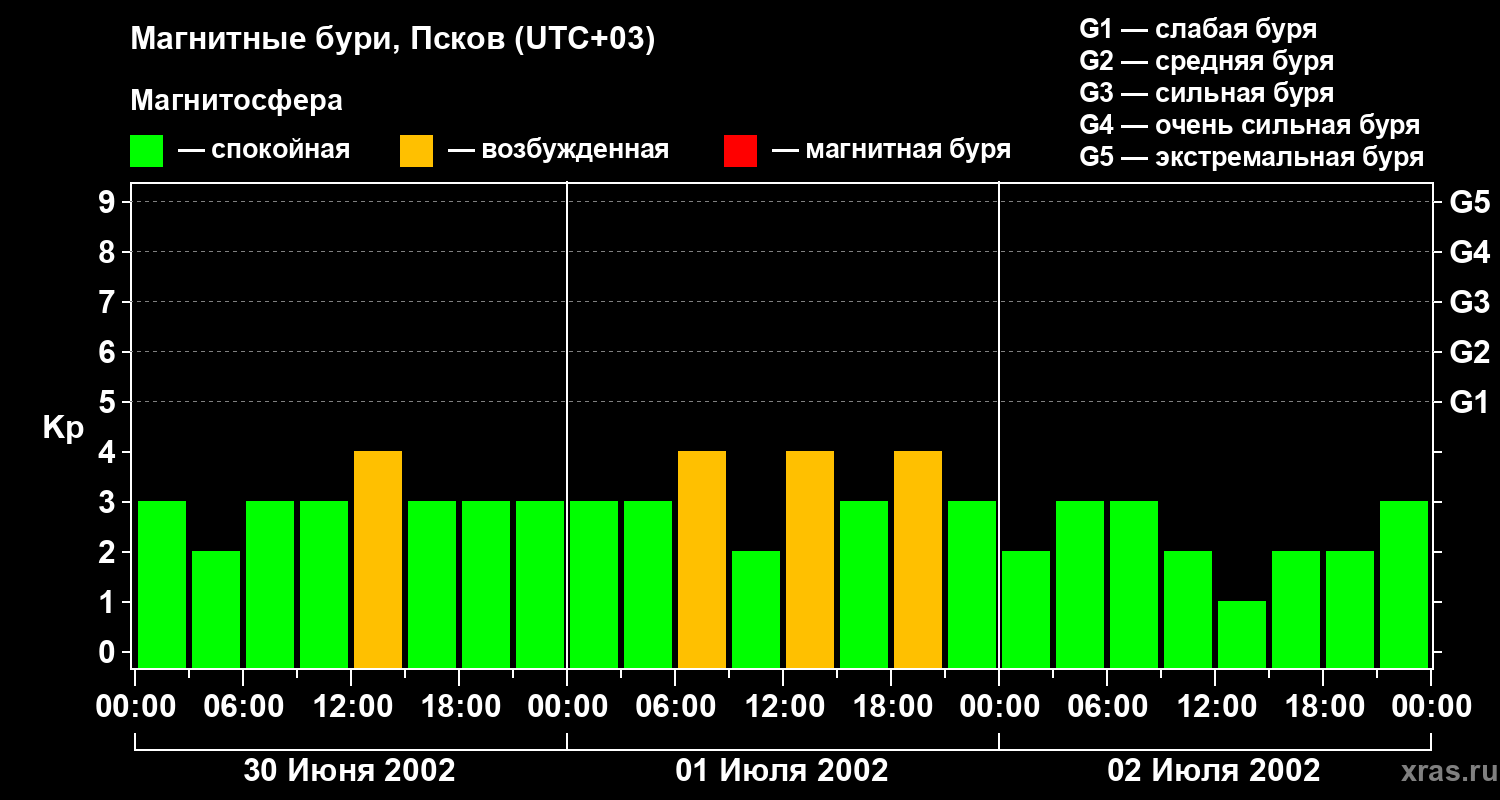Click the final 00:00 time label ending 02 Июля
Screen dimensions: 1500x800
tap(1431, 707)
